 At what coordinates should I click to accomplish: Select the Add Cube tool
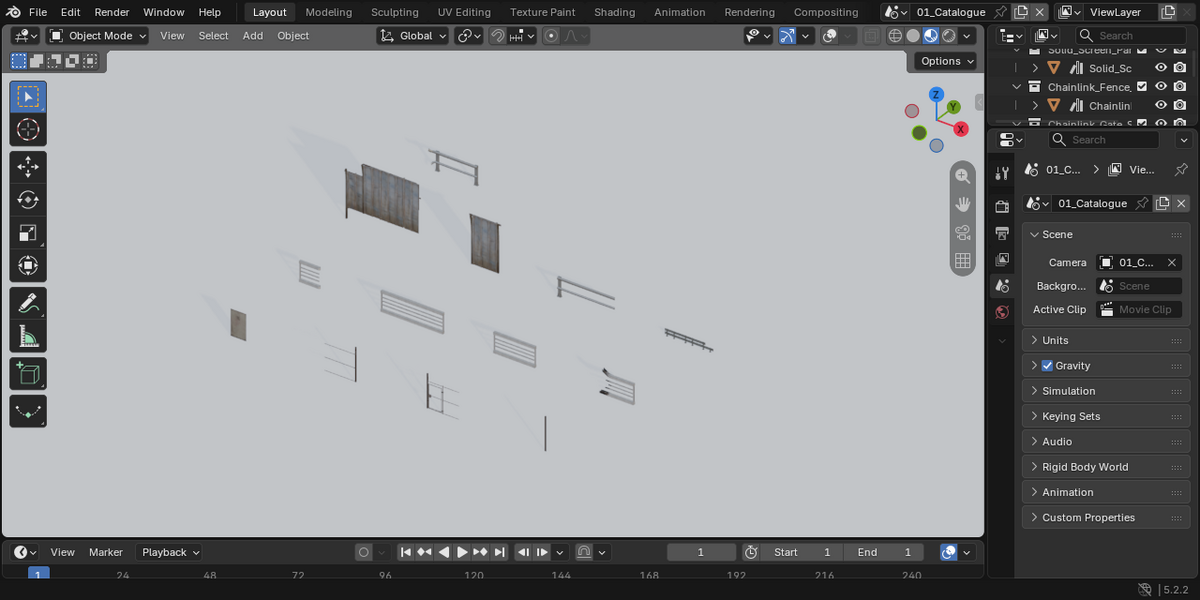(x=28, y=374)
